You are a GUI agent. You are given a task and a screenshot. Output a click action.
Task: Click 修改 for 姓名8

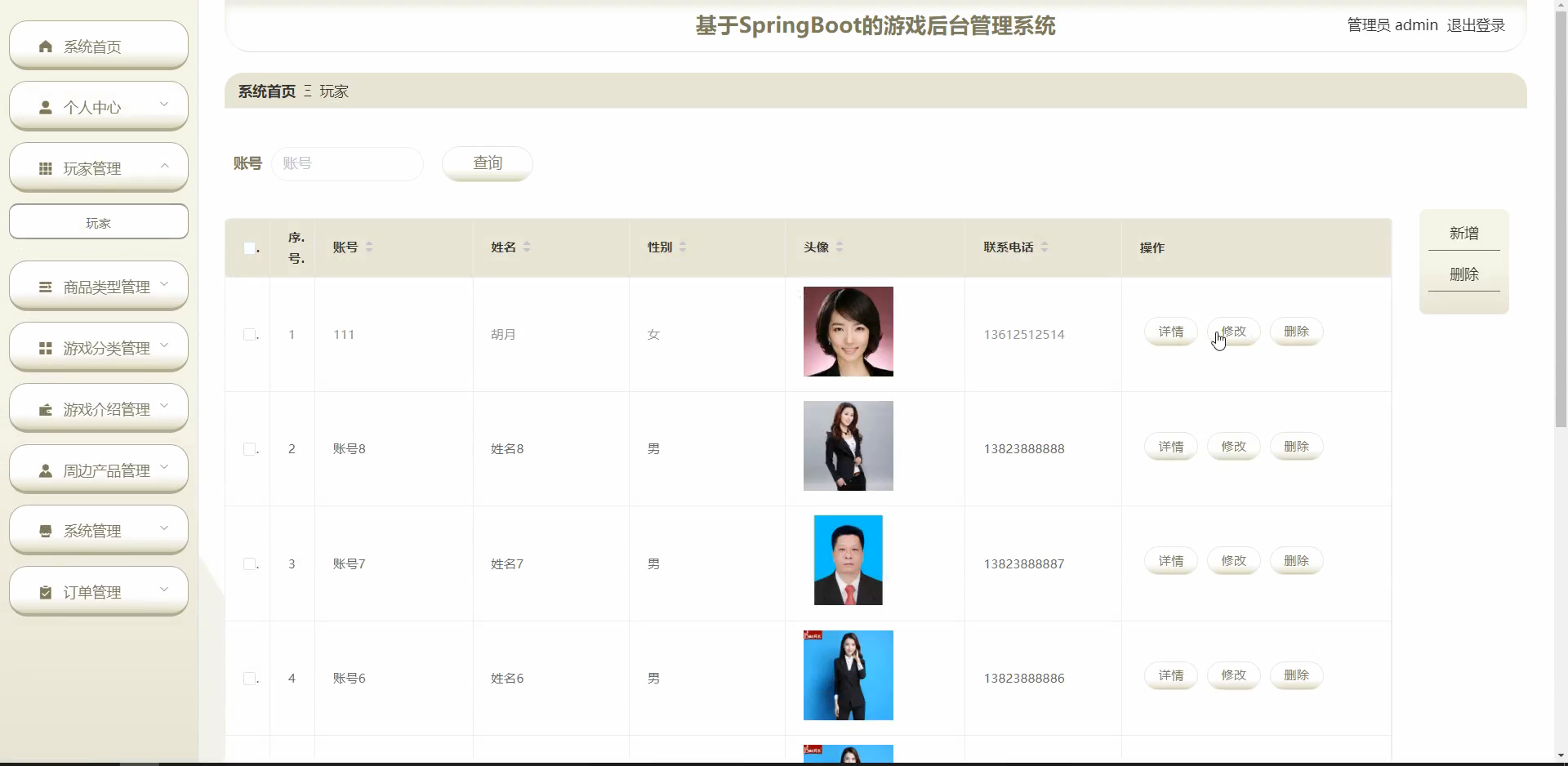pyautogui.click(x=1234, y=447)
